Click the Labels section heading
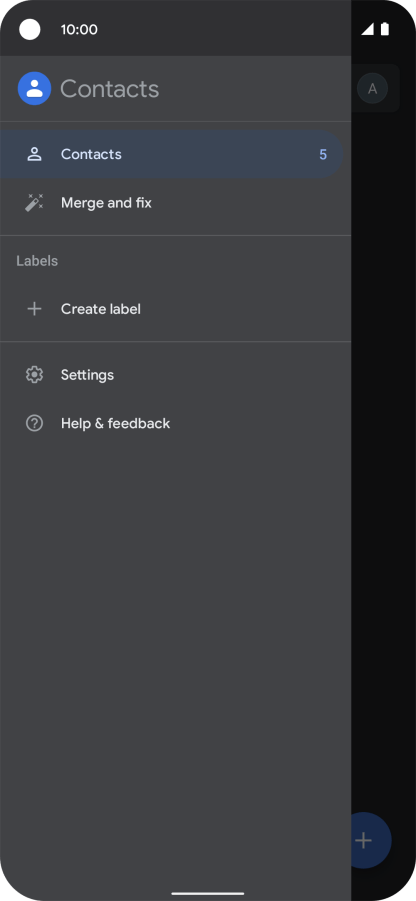The image size is (416, 901). pos(37,261)
